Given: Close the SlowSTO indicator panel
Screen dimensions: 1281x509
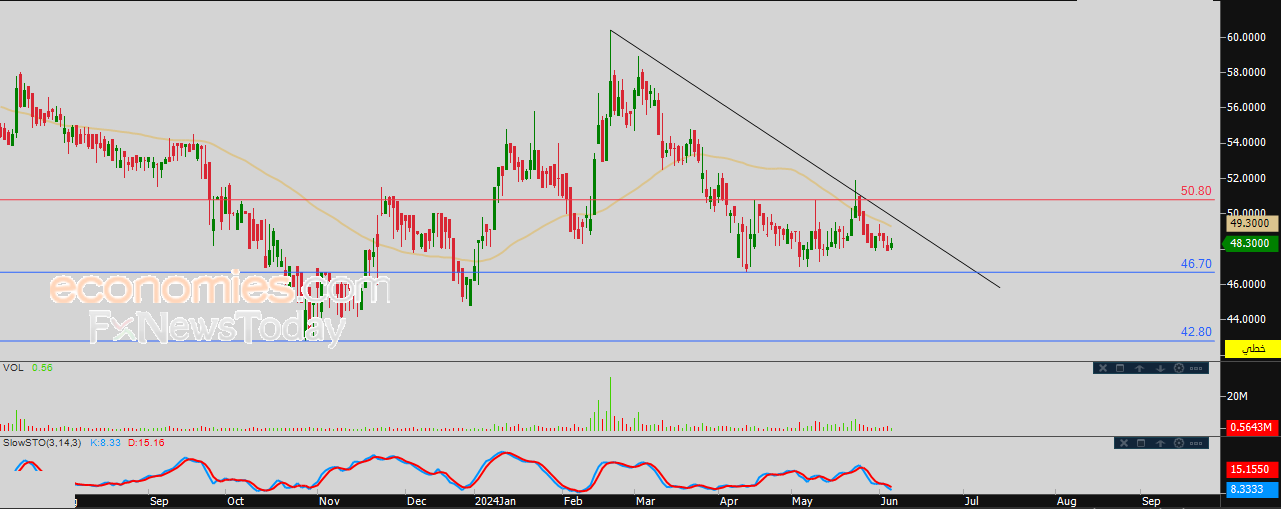Looking at the screenshot, I should tap(1124, 443).
